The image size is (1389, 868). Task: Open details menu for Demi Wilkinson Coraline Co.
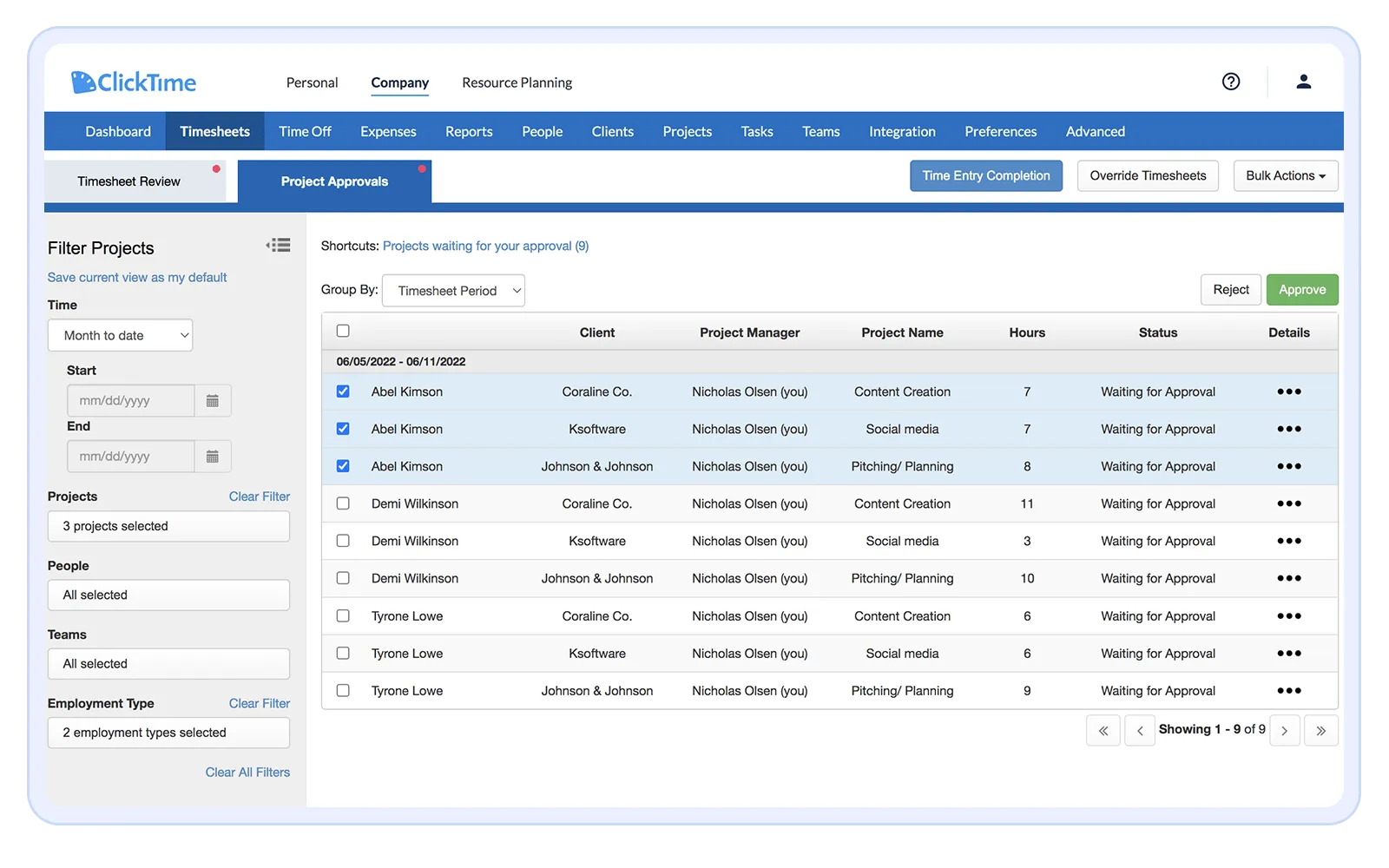click(1289, 503)
